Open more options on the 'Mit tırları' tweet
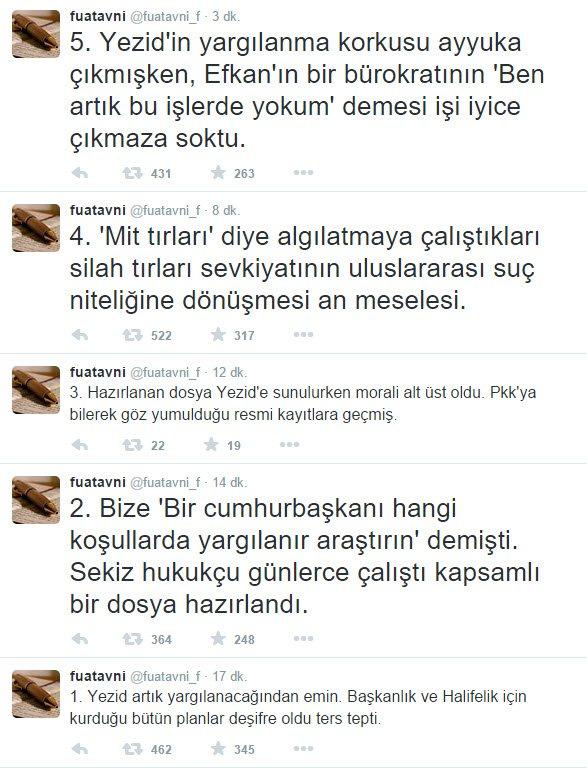 [303, 335]
